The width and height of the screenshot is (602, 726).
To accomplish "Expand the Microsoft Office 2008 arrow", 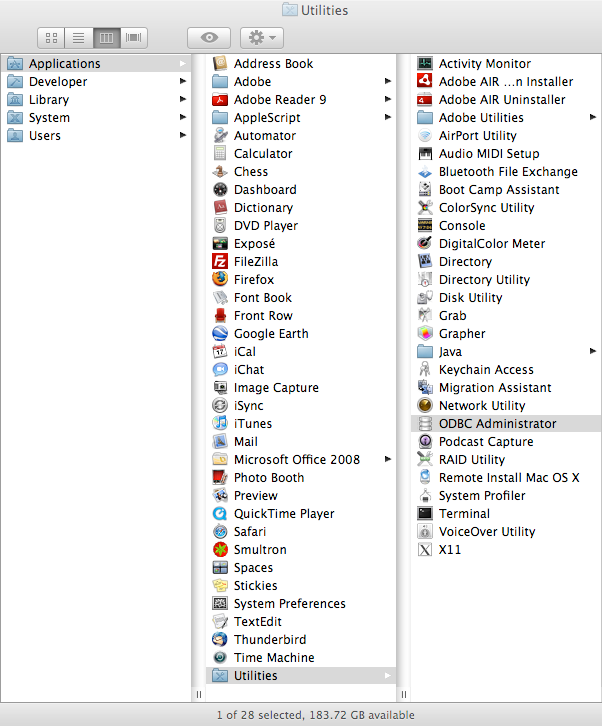I will [388, 459].
